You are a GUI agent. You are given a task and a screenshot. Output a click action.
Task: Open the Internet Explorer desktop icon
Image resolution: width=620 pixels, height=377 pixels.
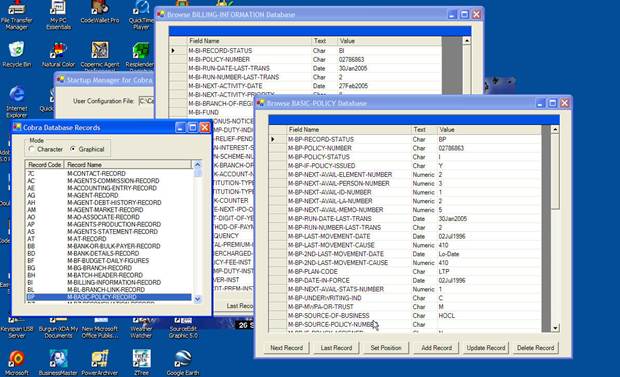pos(17,102)
